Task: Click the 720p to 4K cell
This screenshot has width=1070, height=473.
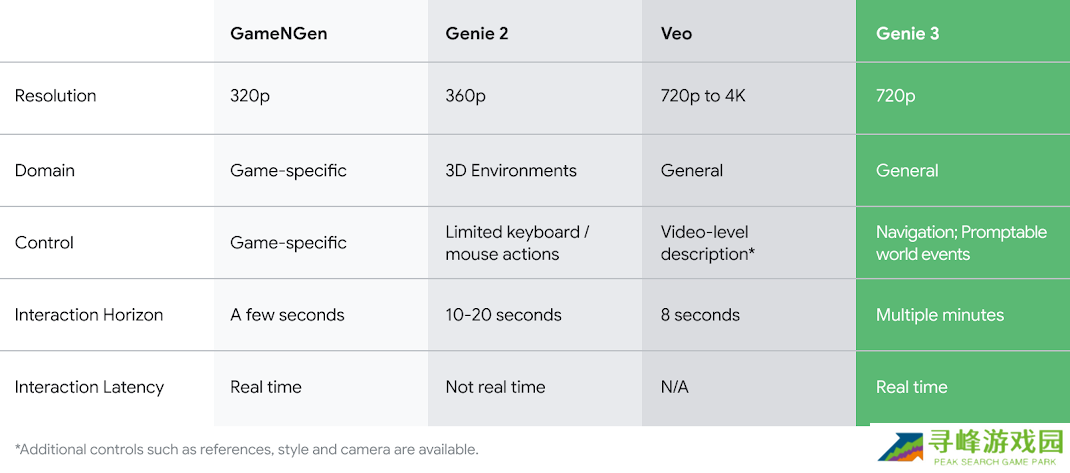Action: [703, 96]
